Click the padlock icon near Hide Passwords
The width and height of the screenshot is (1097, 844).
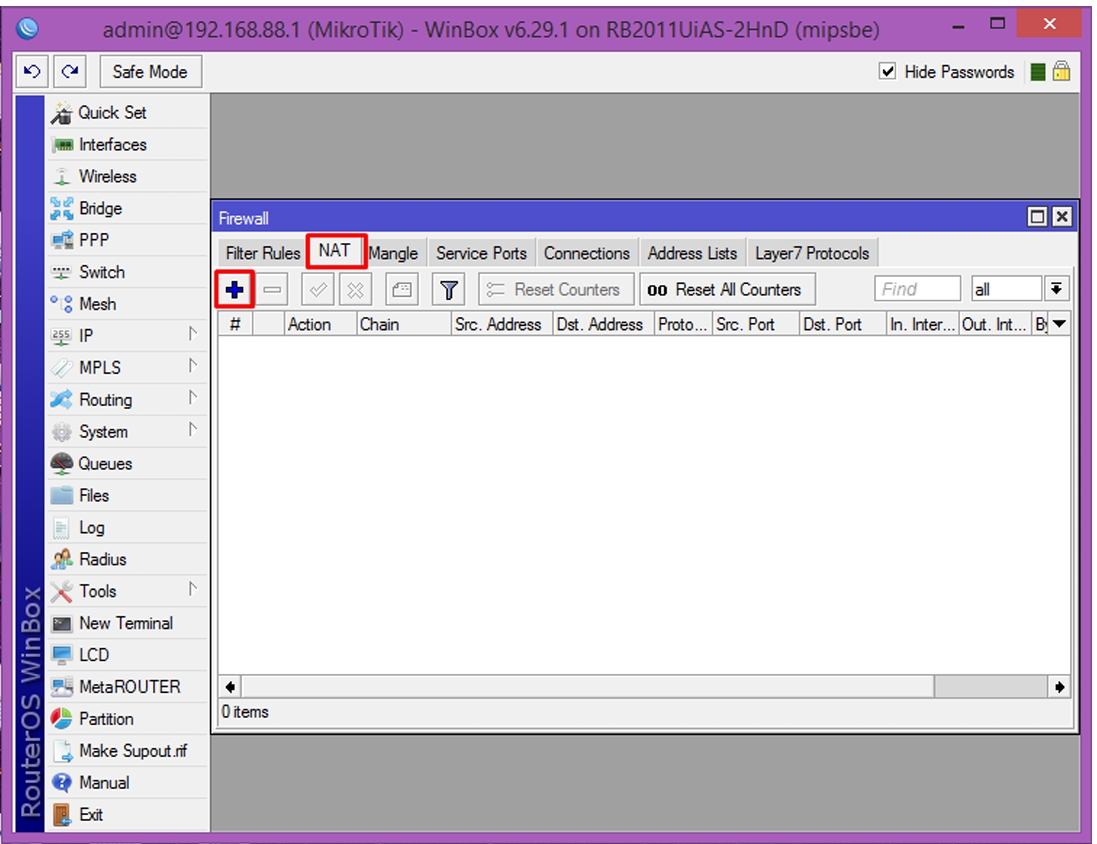tap(1061, 71)
